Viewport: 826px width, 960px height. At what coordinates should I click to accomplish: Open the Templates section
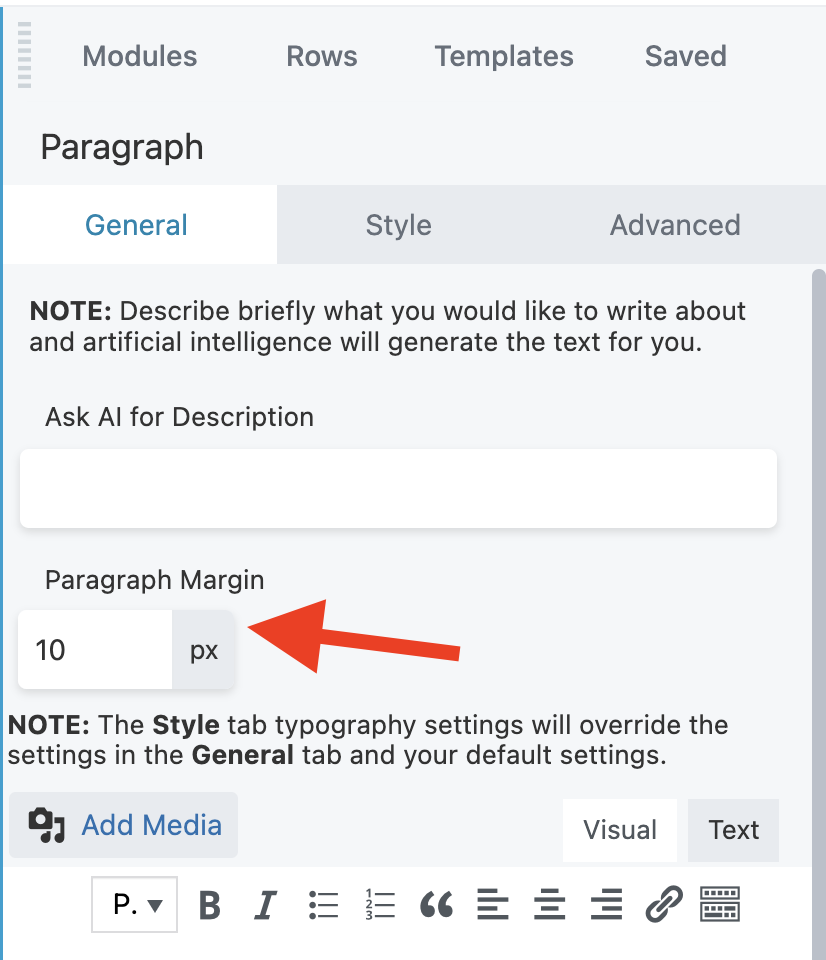pyautogui.click(x=504, y=56)
